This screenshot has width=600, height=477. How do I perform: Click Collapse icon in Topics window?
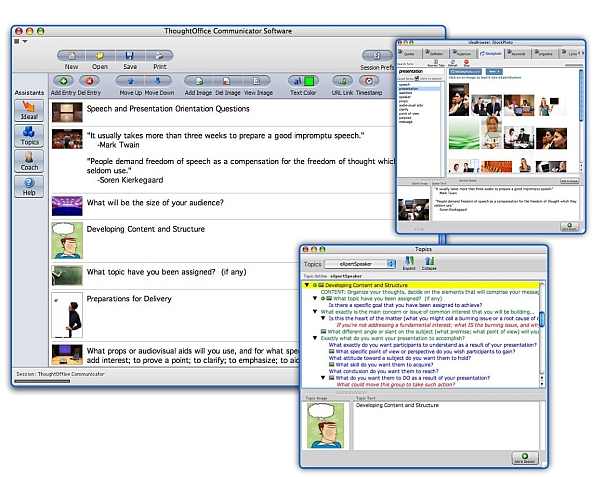[x=429, y=262]
